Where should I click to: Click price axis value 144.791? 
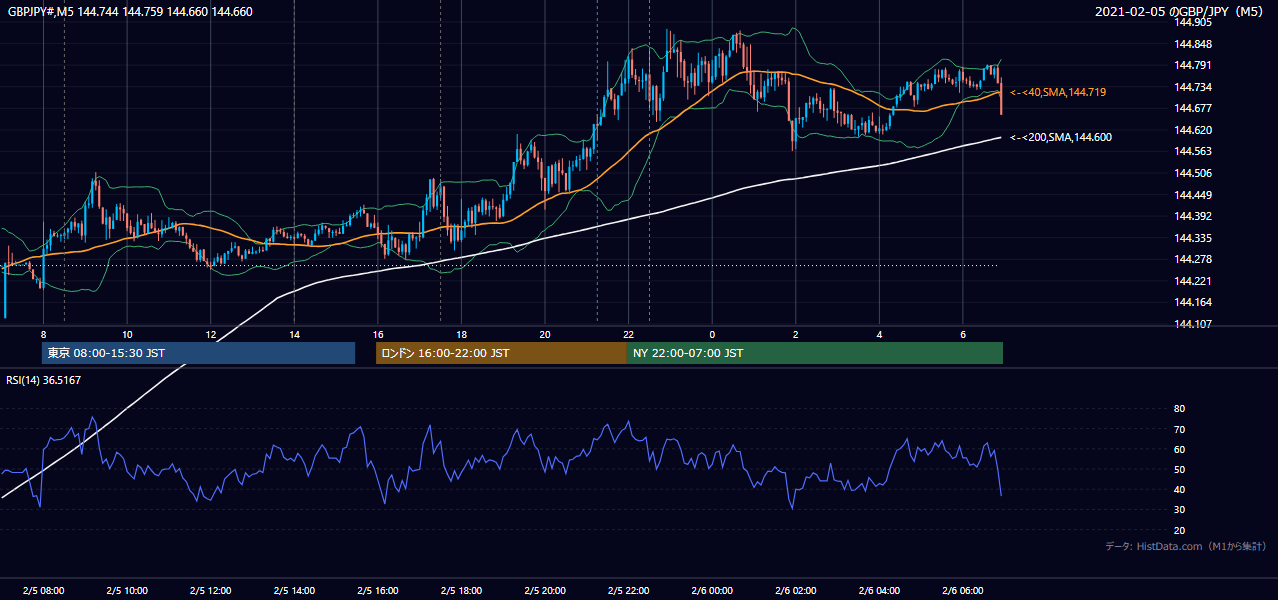(1193, 66)
